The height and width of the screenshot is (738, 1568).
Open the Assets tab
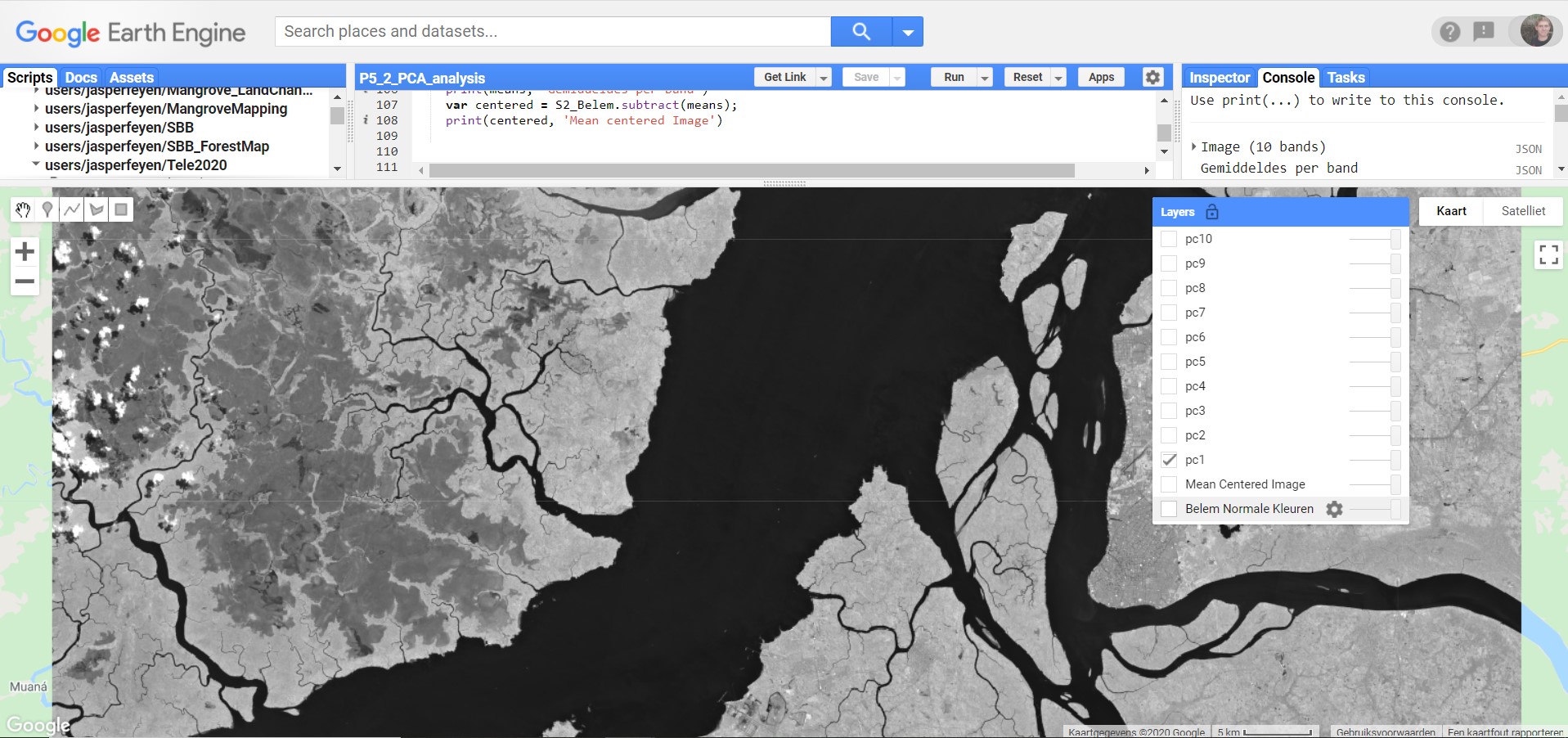pos(131,78)
